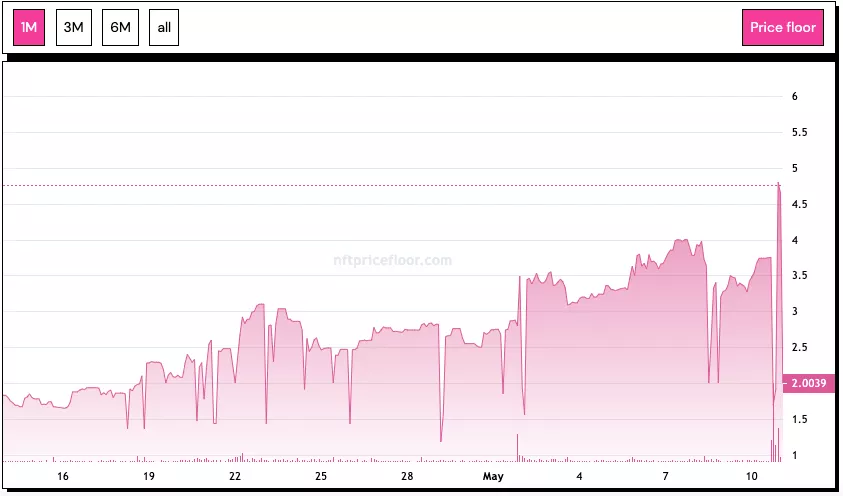The width and height of the screenshot is (843, 496).
Task: Click the tallest volume bar near May
Action: coord(517,448)
